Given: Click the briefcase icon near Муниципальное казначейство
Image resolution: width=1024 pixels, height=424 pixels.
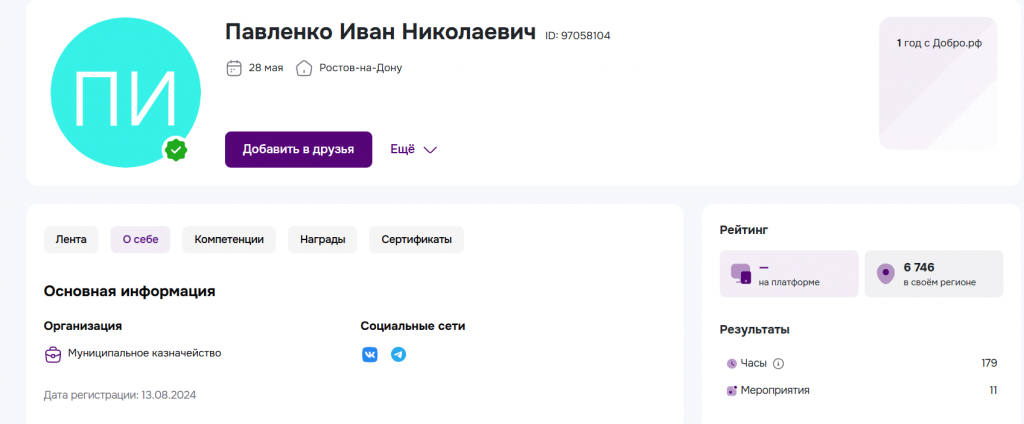Looking at the screenshot, I should coord(53,354).
